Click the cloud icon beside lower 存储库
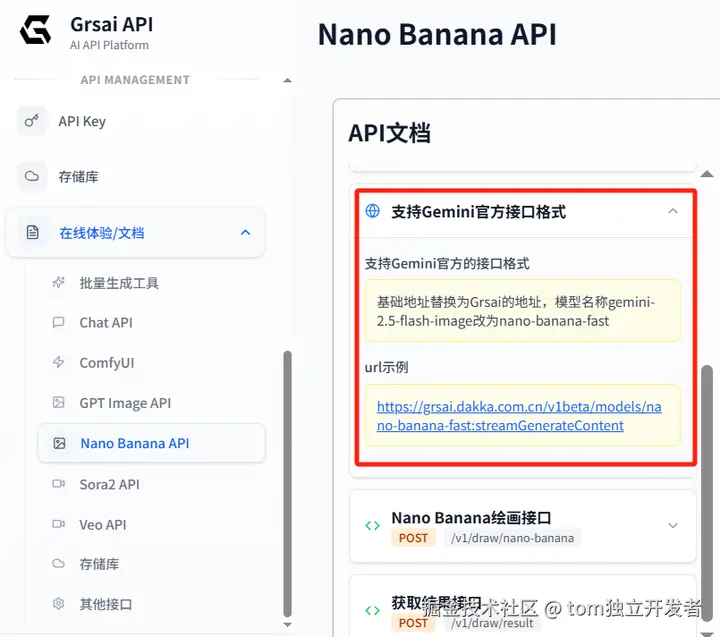The image size is (720, 637). tap(59, 564)
